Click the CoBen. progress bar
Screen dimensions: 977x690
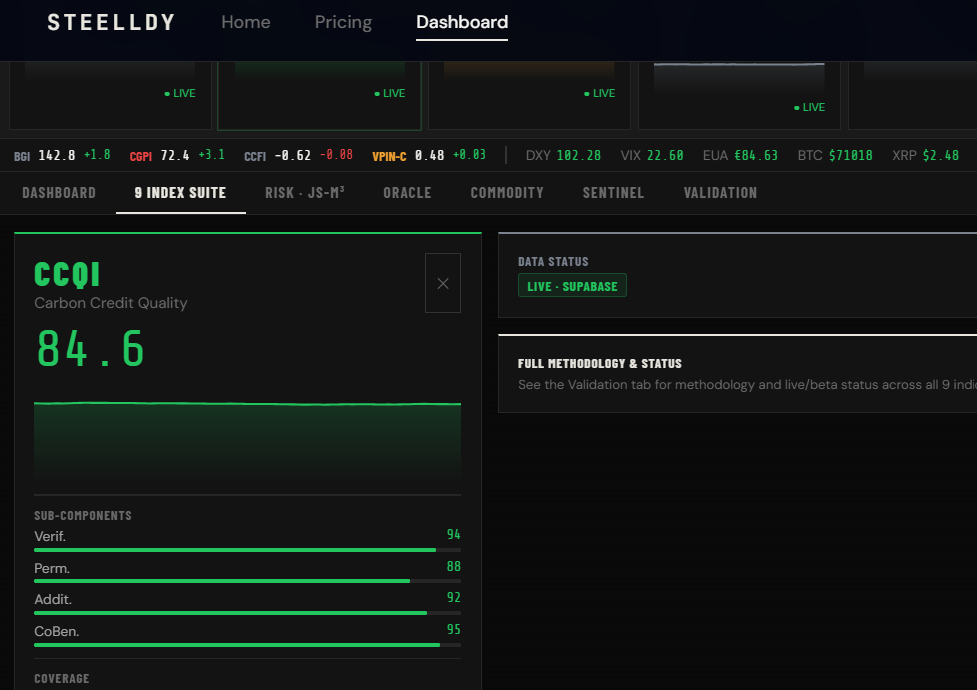(x=247, y=644)
